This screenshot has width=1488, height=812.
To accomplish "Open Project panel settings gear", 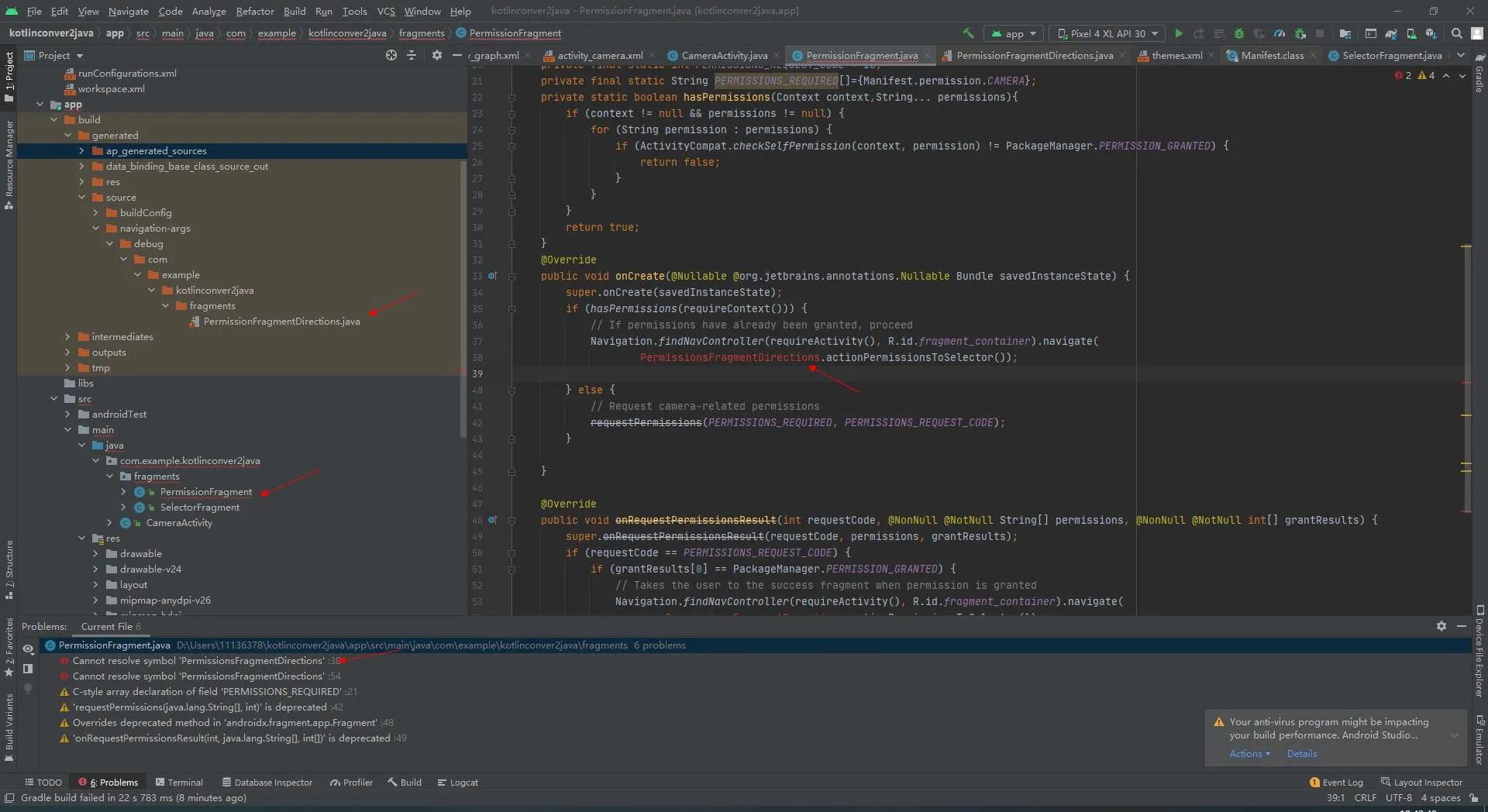I will pyautogui.click(x=437, y=55).
